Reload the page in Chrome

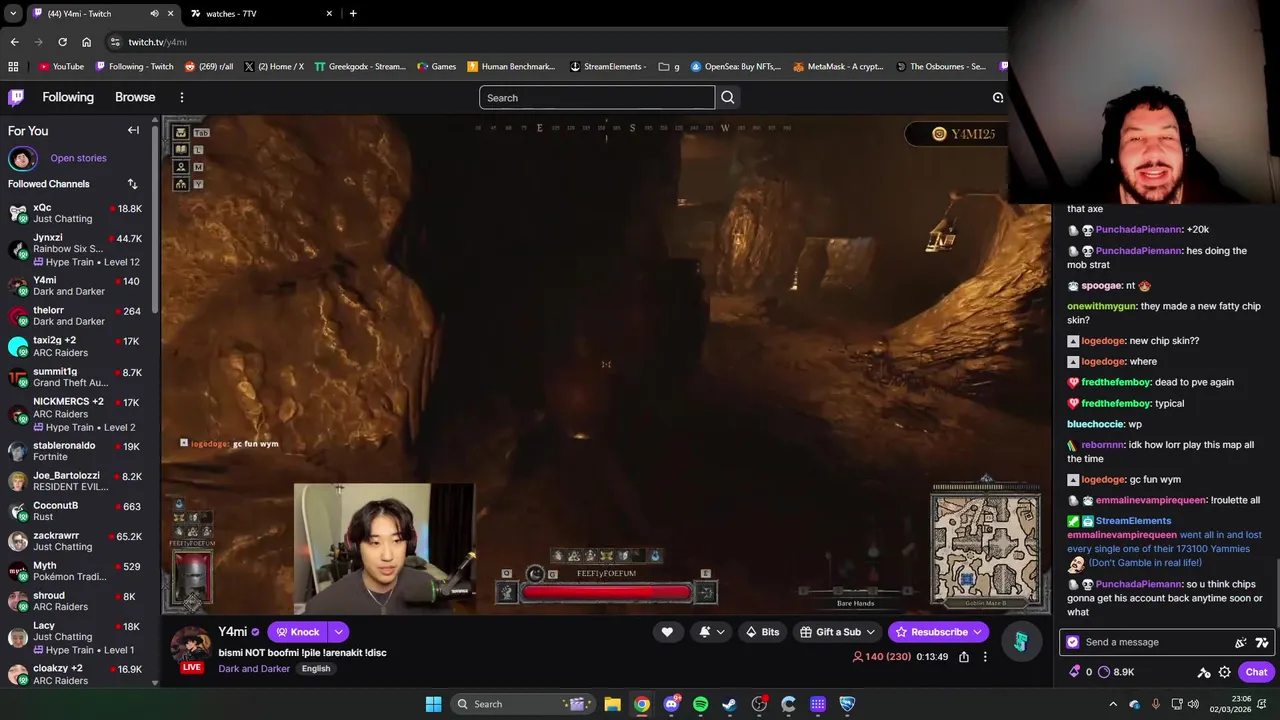(62, 42)
